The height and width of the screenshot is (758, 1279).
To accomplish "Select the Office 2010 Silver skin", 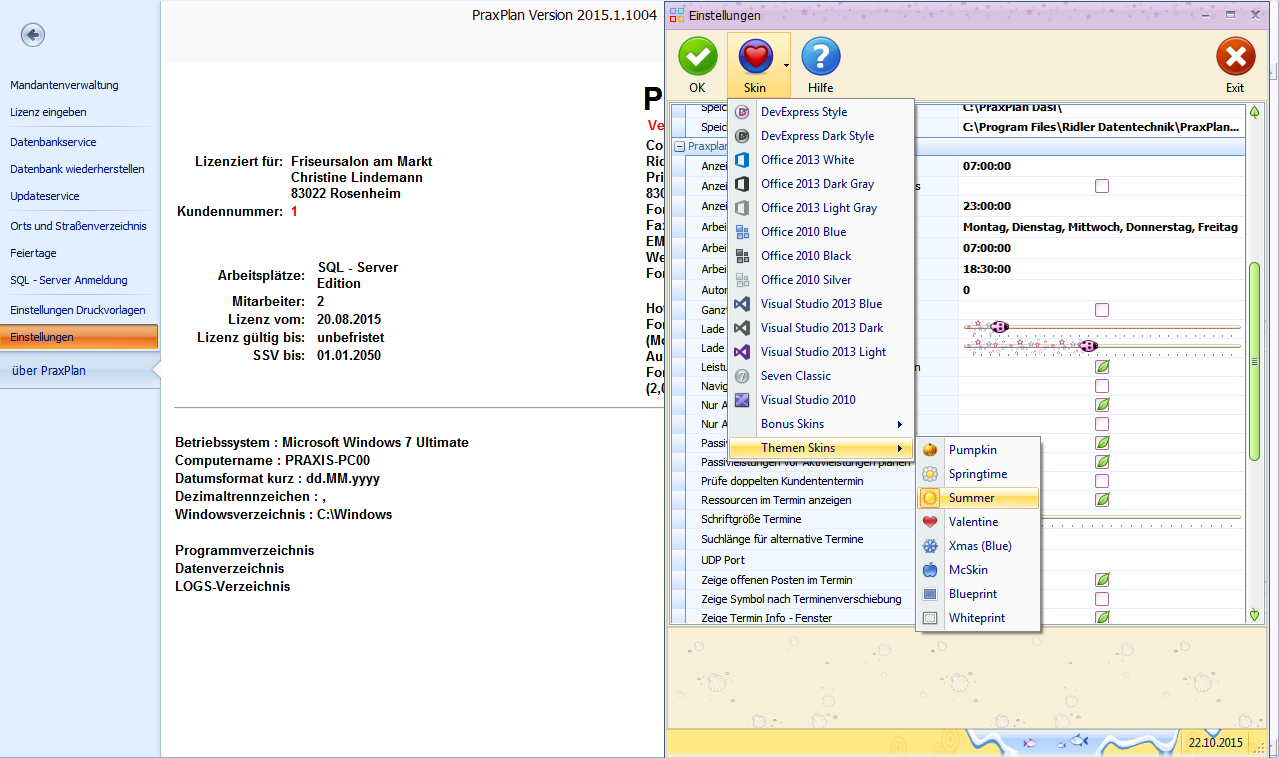I will pos(820,280).
